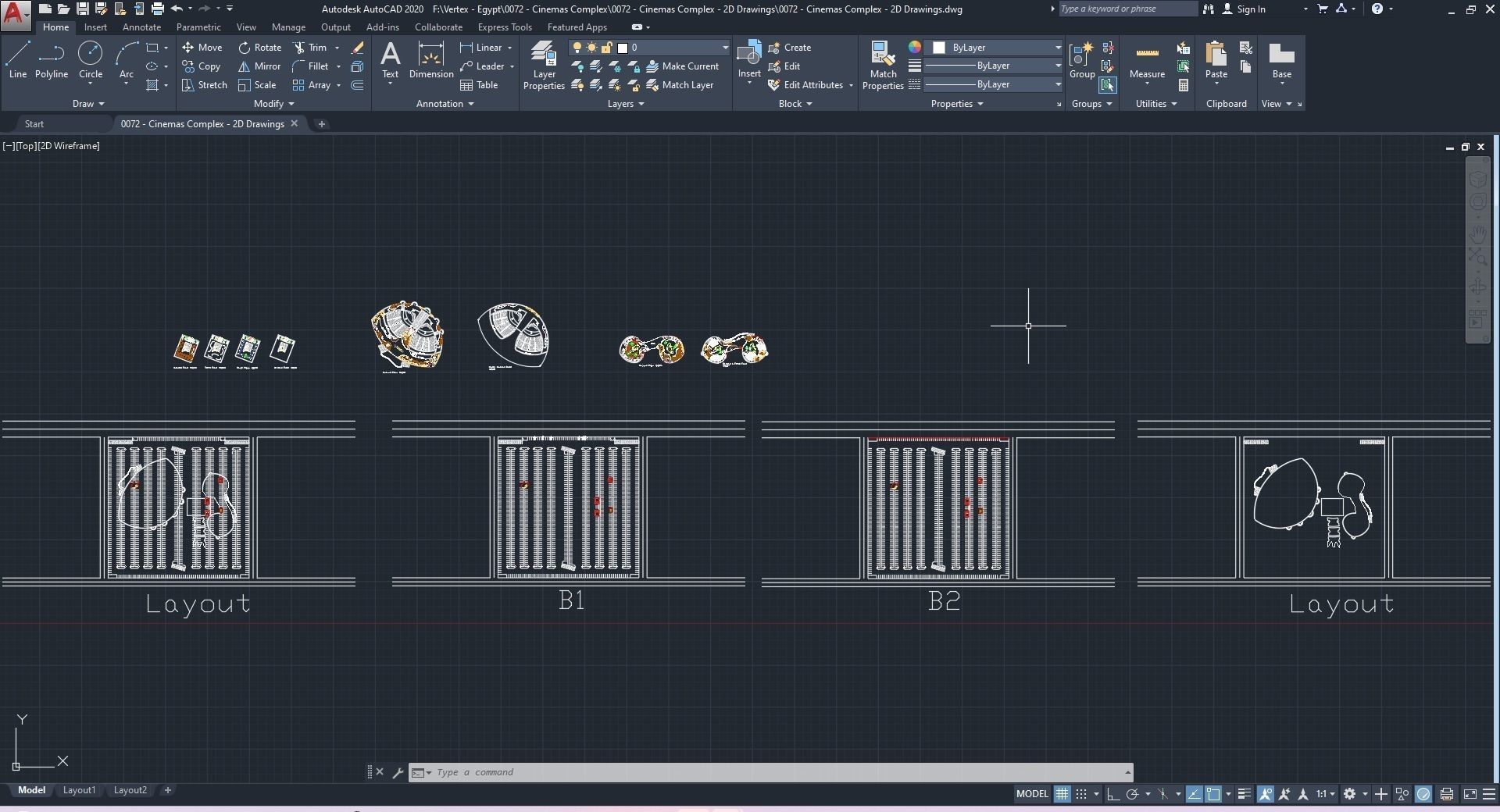Open the Quick Calculator icon
1500x812 pixels.
pyautogui.click(x=1184, y=85)
